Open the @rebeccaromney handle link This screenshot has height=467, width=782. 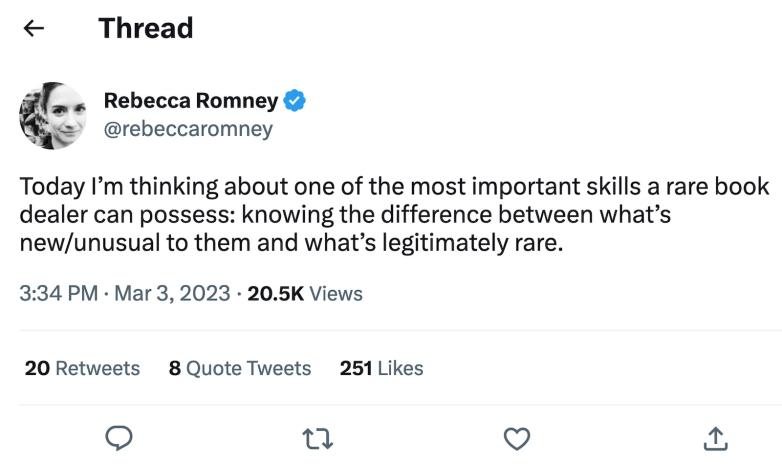pos(188,130)
